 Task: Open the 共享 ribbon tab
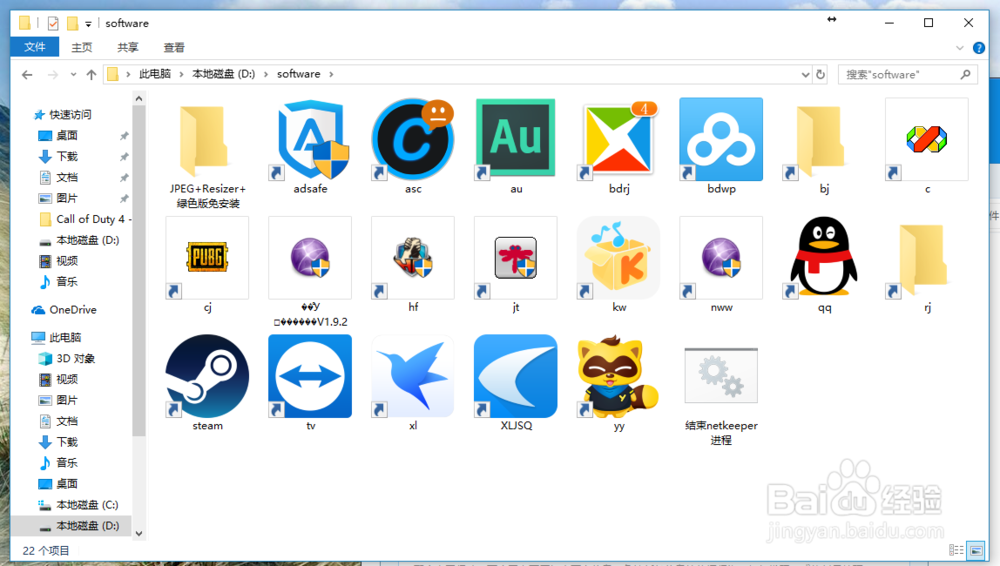(128, 47)
